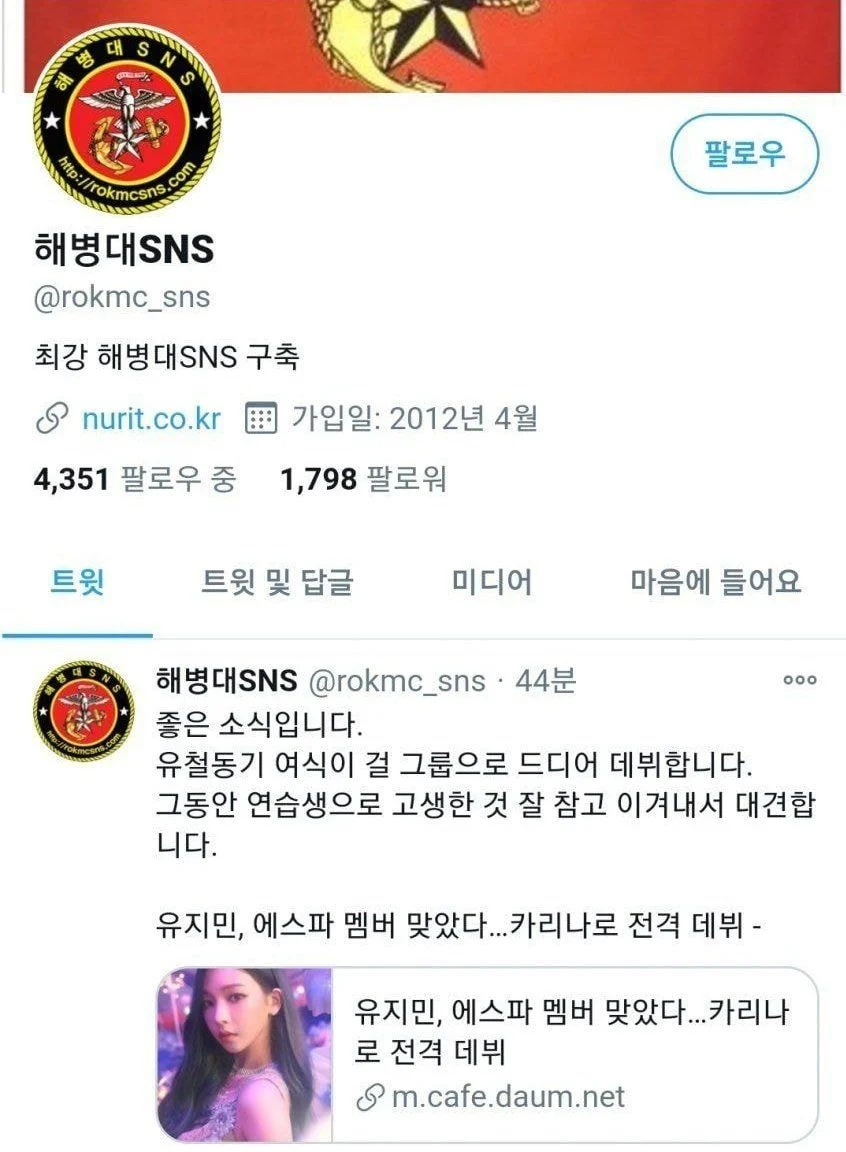The image size is (846, 1152).
Task: Open the tweet's three-dot more menu
Action: coord(800,680)
